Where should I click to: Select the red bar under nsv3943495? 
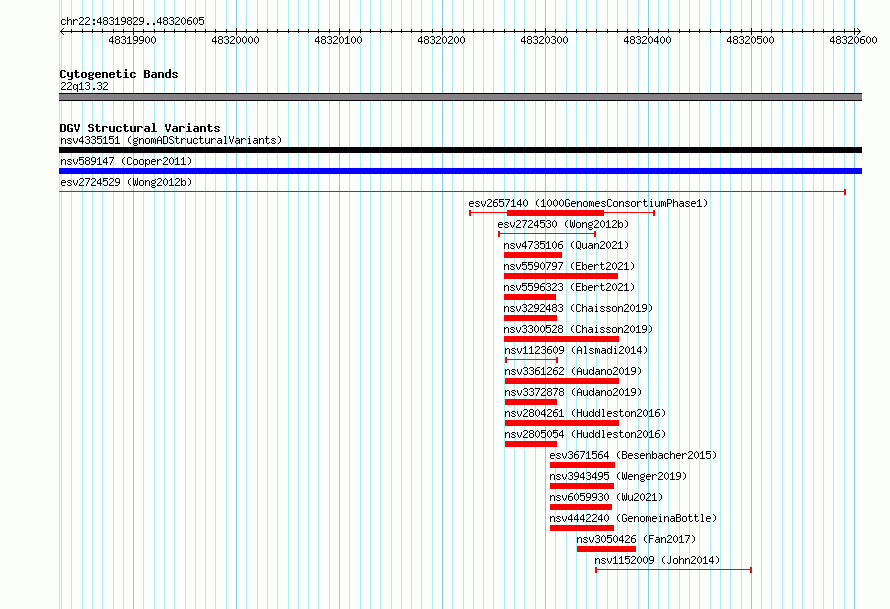coord(582,486)
